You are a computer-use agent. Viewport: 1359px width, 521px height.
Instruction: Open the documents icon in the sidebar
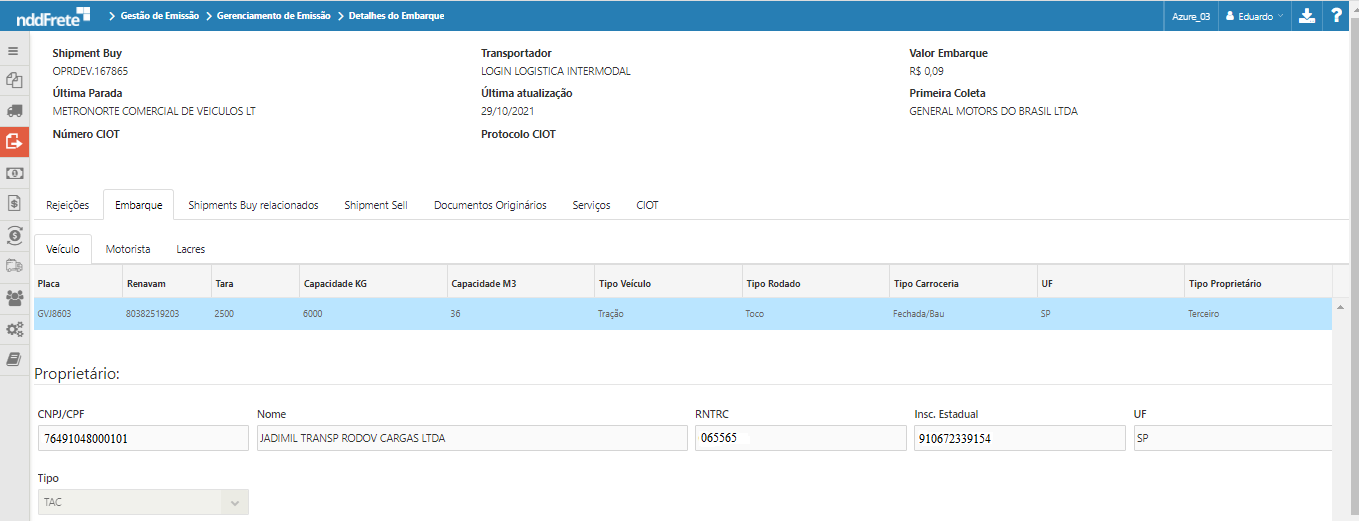coord(14,80)
